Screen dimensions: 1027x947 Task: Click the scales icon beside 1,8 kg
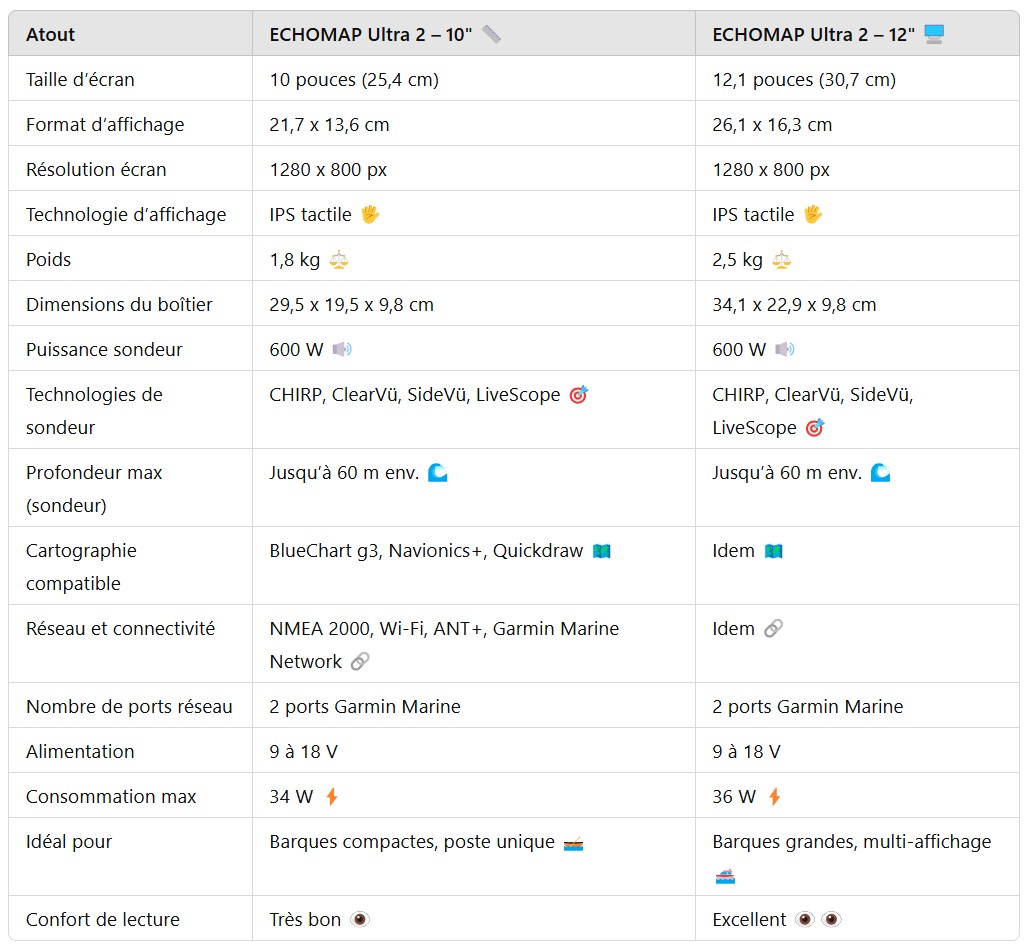click(x=339, y=260)
